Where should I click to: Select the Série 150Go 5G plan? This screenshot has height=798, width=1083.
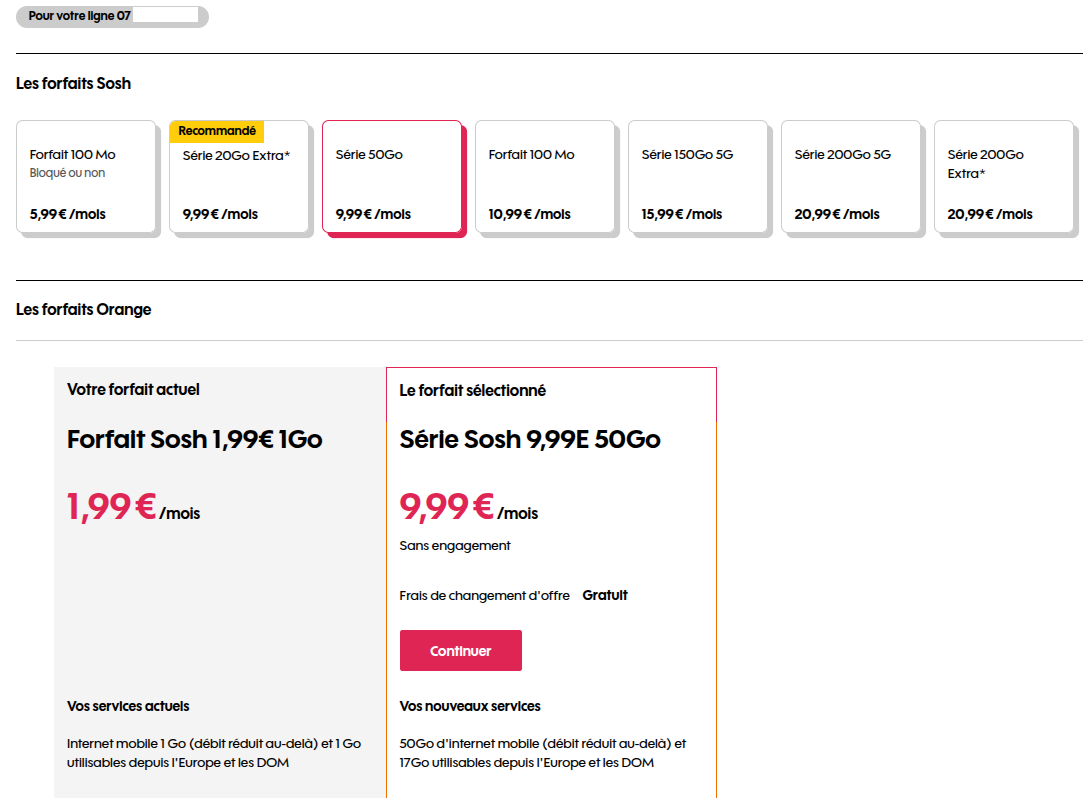(x=698, y=178)
